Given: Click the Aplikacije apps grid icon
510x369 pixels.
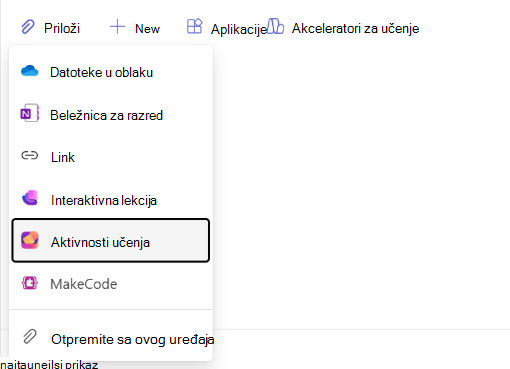Looking at the screenshot, I should (195, 26).
